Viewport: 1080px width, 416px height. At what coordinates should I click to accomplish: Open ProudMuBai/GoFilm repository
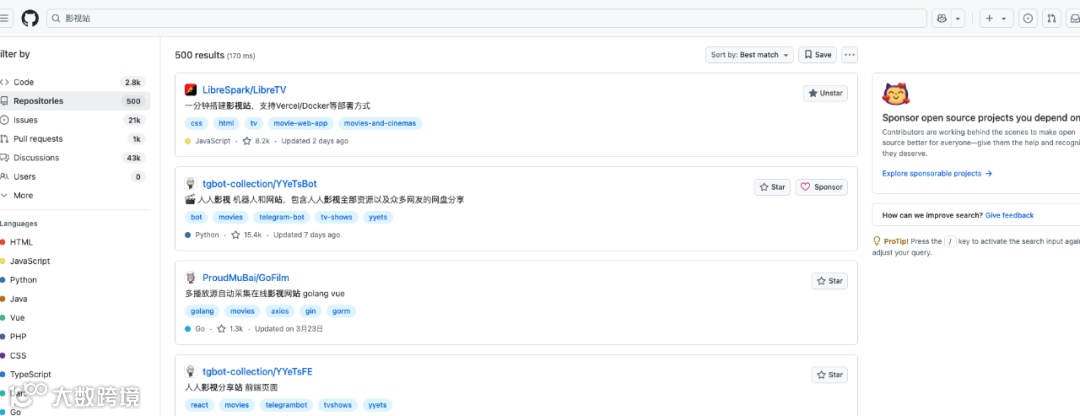pyautogui.click(x=246, y=278)
